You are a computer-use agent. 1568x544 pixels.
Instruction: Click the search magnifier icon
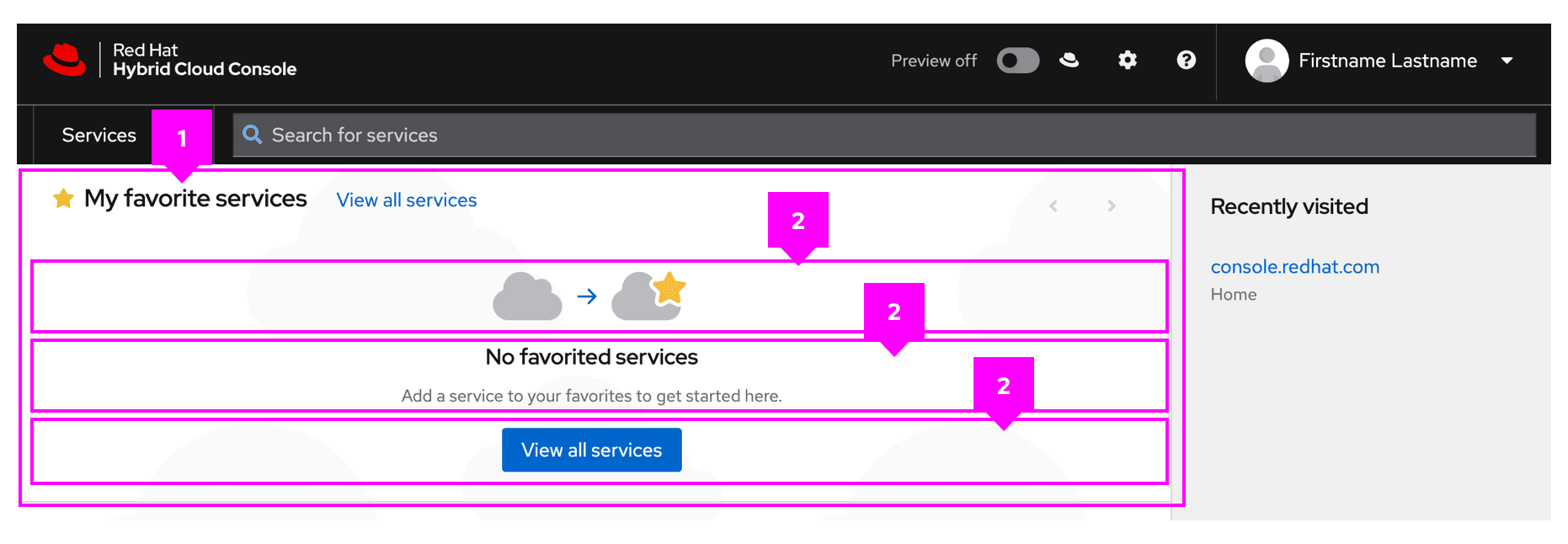tap(252, 134)
